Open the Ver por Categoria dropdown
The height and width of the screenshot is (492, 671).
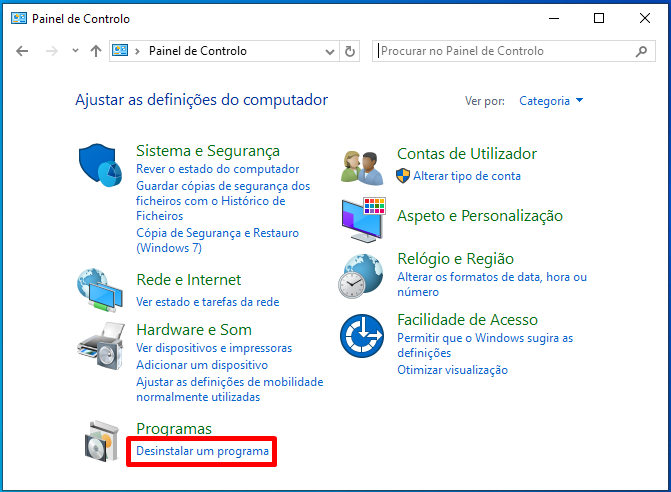click(x=551, y=101)
